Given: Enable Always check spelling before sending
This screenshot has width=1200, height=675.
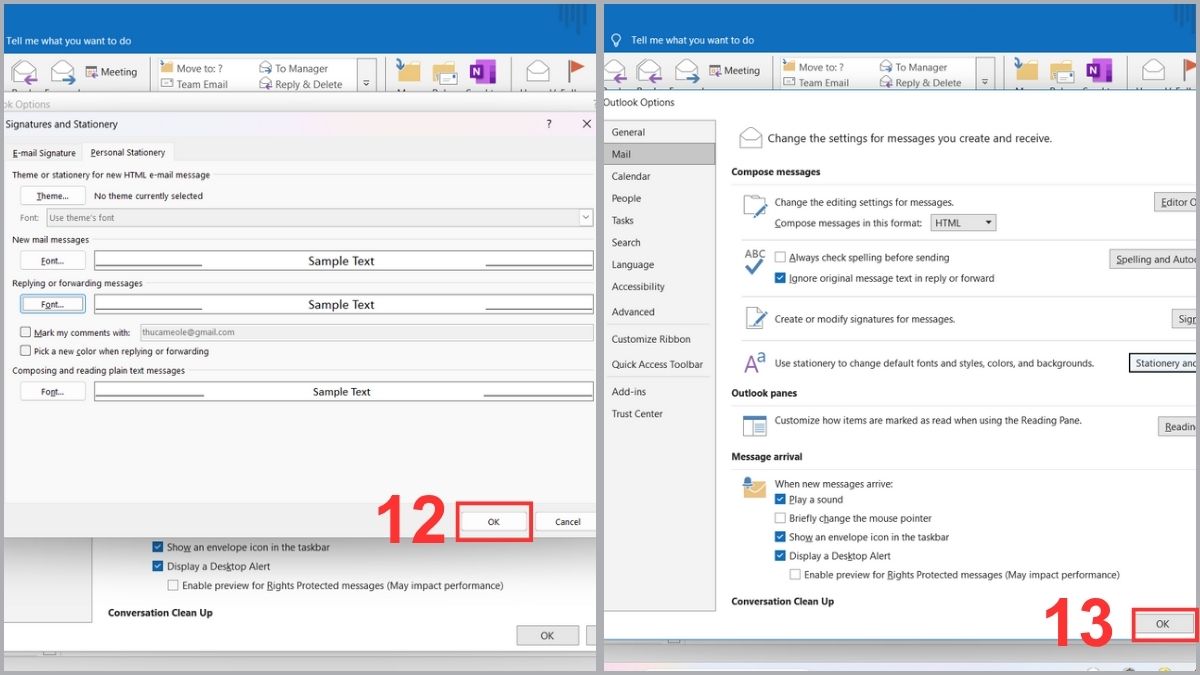Looking at the screenshot, I should coord(781,258).
